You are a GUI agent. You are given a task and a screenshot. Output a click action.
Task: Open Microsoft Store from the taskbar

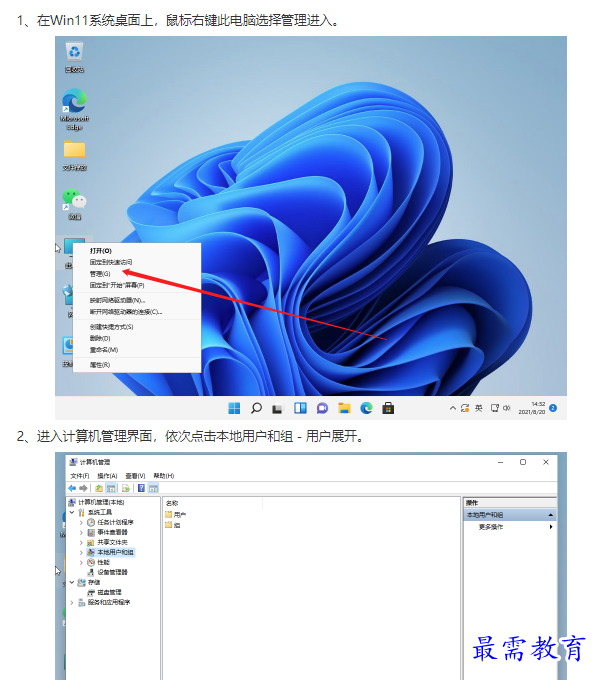388,408
